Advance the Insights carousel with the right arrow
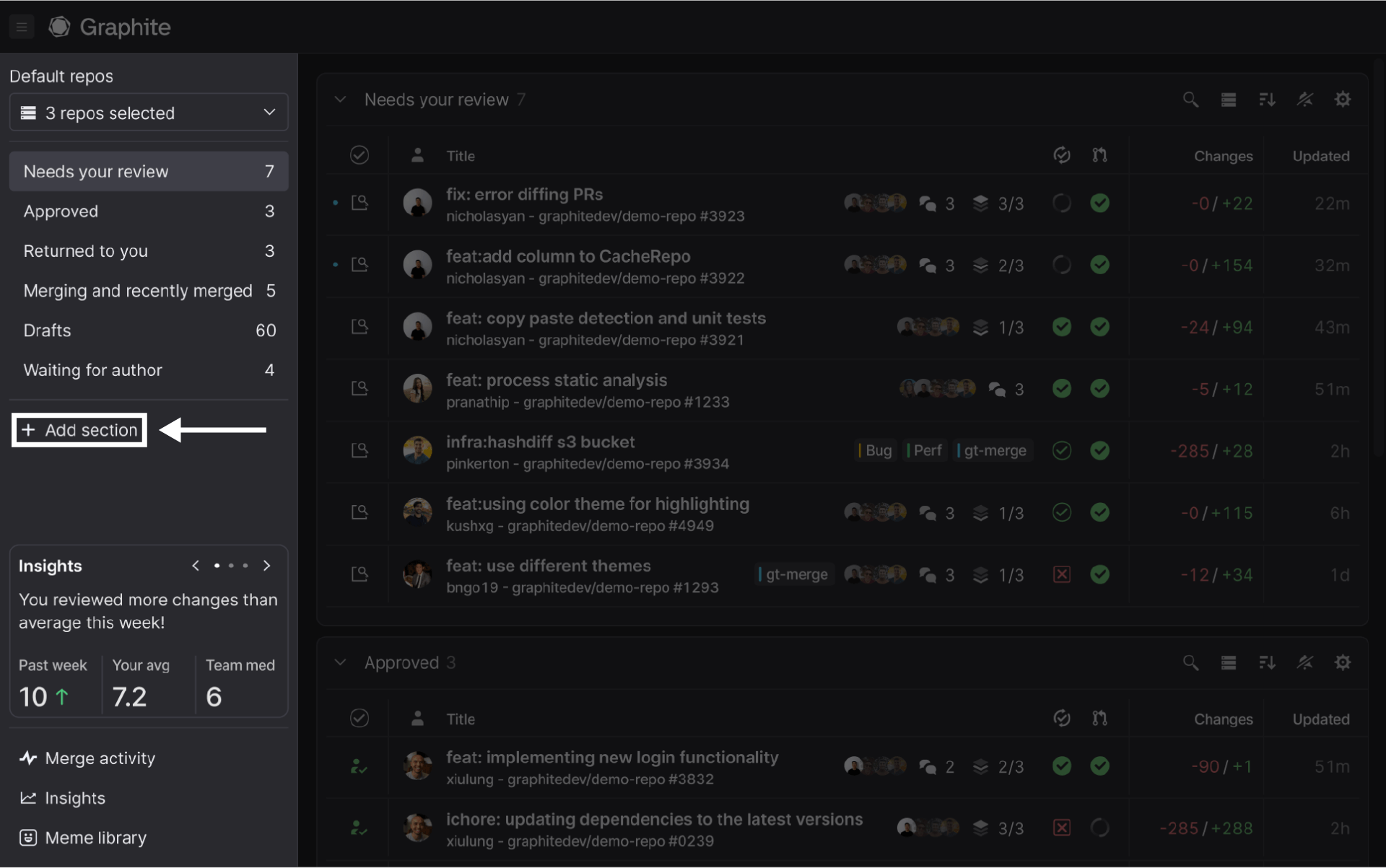This screenshot has width=1386, height=868. click(x=267, y=566)
